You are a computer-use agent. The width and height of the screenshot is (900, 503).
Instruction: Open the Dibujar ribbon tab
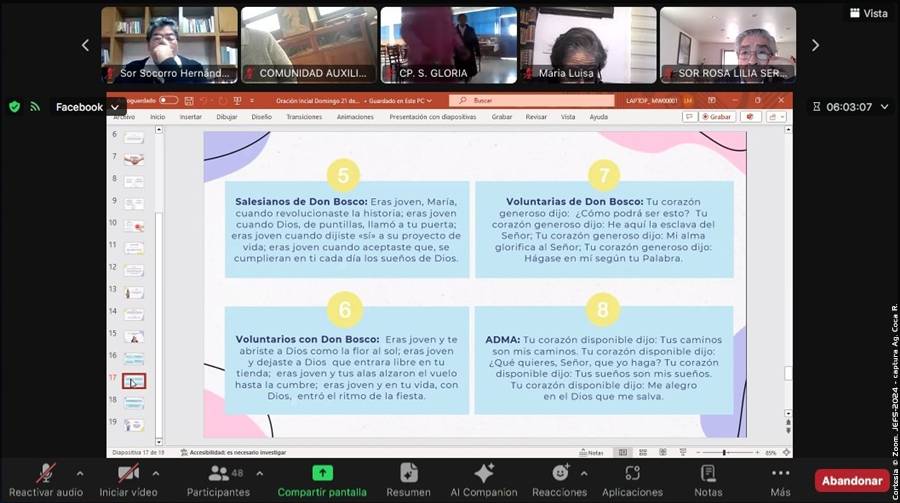227,117
